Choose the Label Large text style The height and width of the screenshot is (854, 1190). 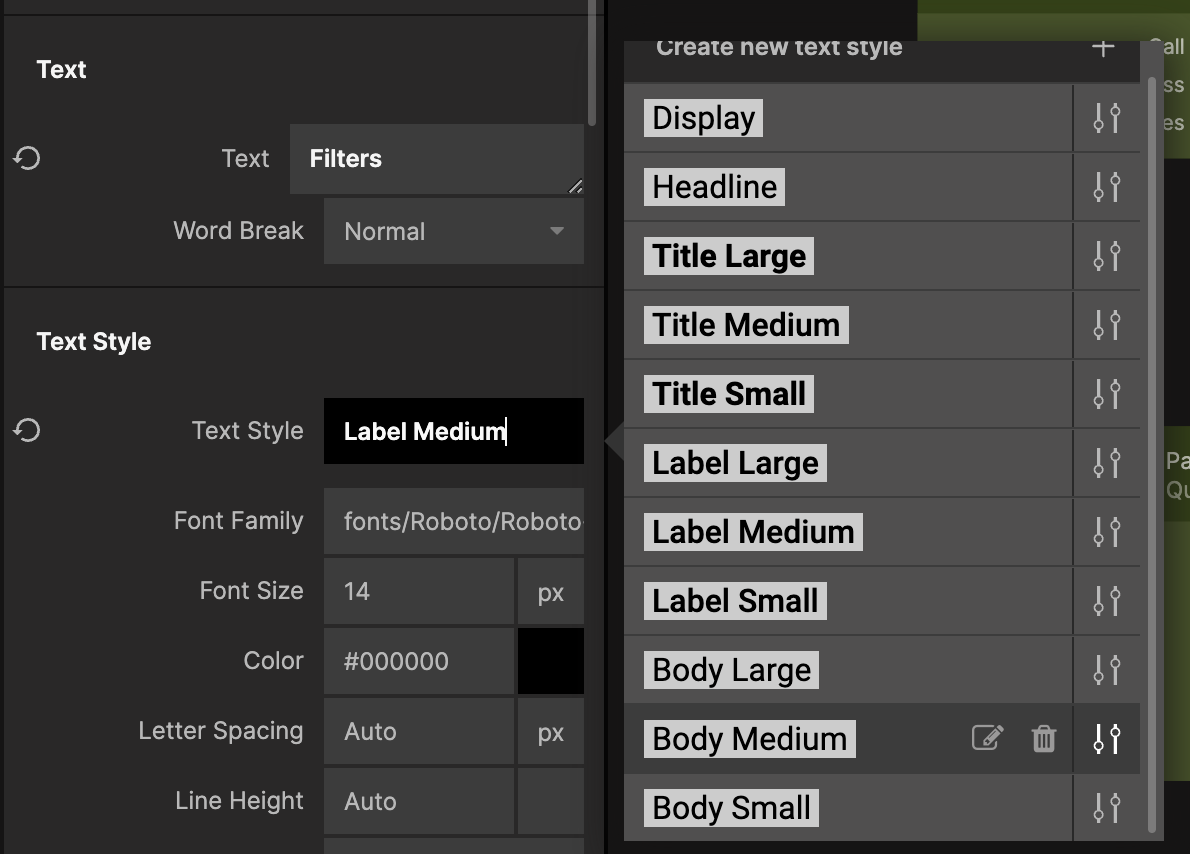735,463
